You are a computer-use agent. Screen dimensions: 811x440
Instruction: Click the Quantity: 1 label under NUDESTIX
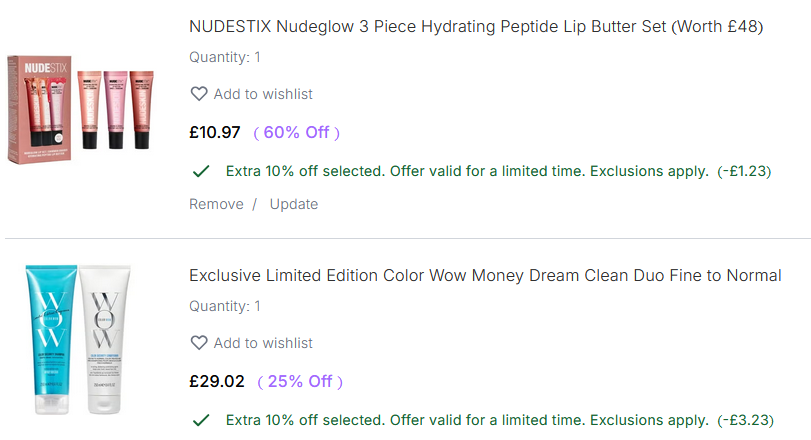(x=225, y=57)
